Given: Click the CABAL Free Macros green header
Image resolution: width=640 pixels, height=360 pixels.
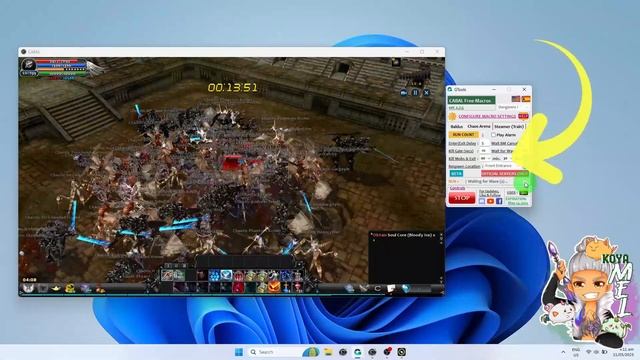Looking at the screenshot, I should pos(471,100).
